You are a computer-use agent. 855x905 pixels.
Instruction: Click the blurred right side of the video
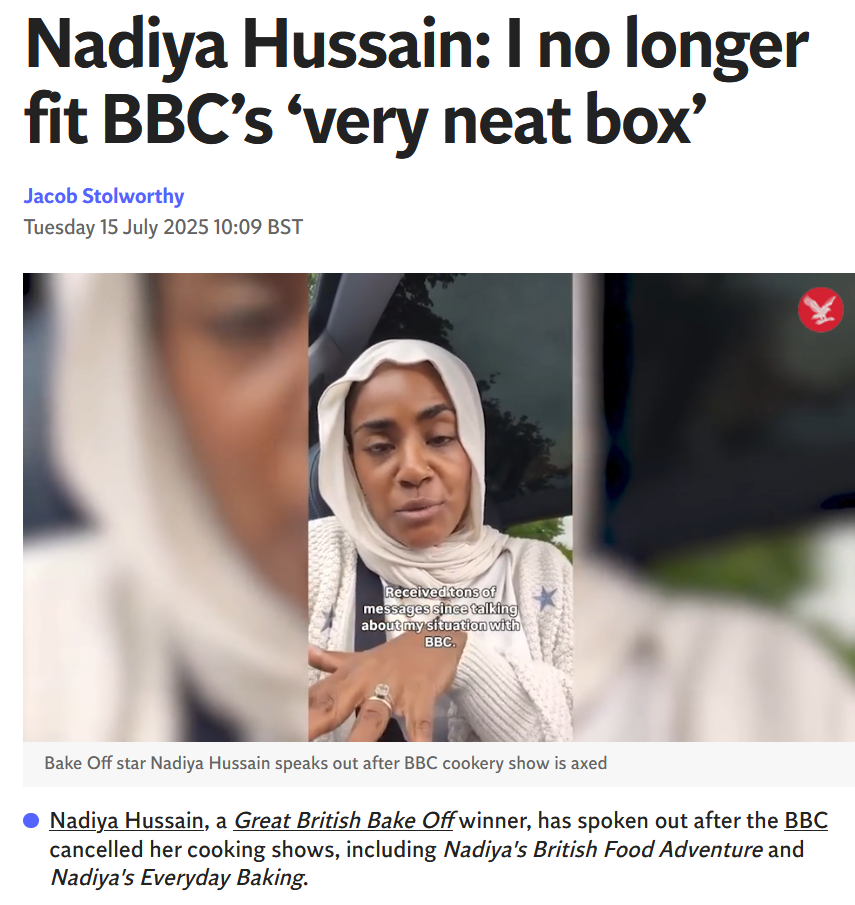pos(714,507)
